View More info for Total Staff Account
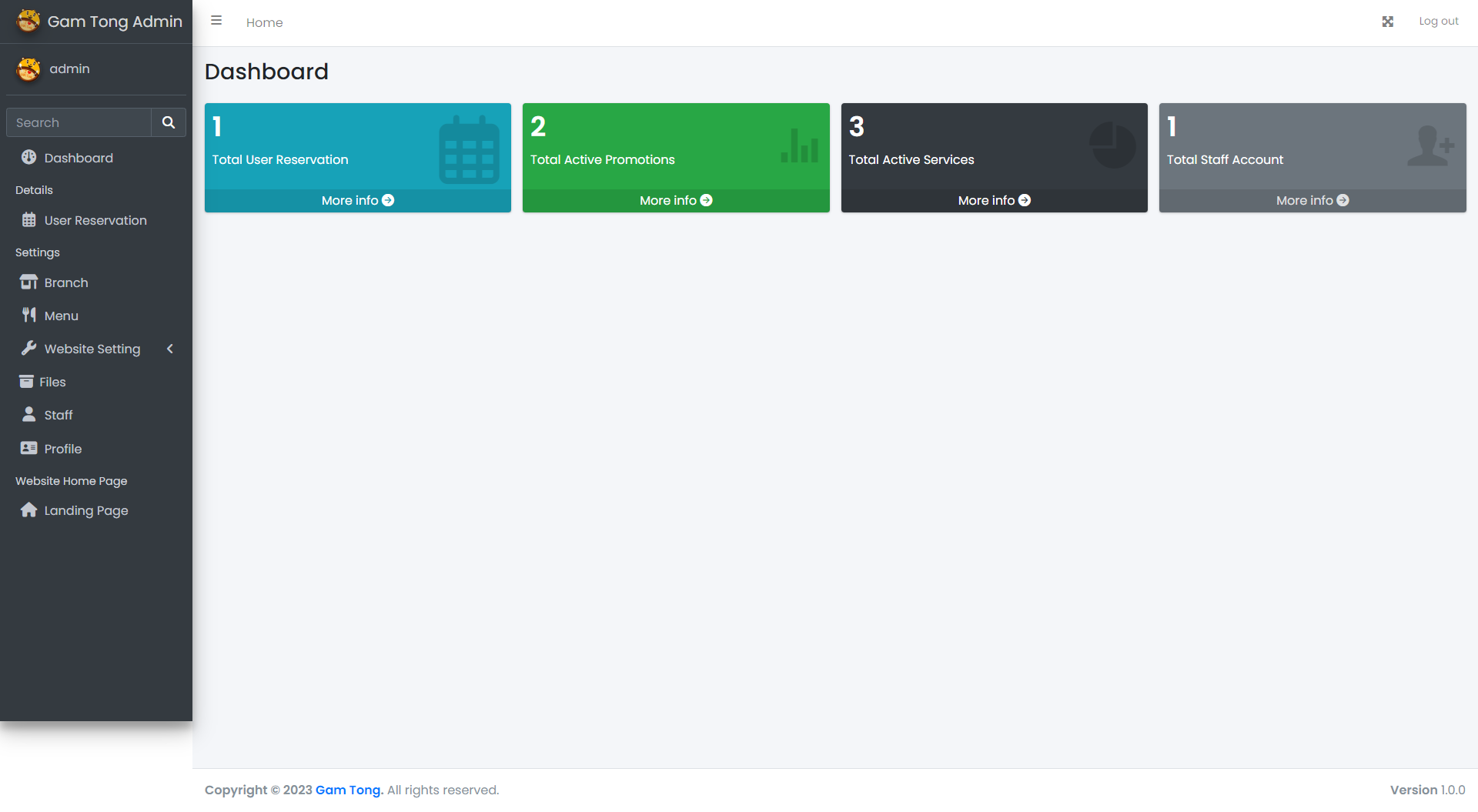This screenshot has width=1478, height=812. click(x=1312, y=200)
